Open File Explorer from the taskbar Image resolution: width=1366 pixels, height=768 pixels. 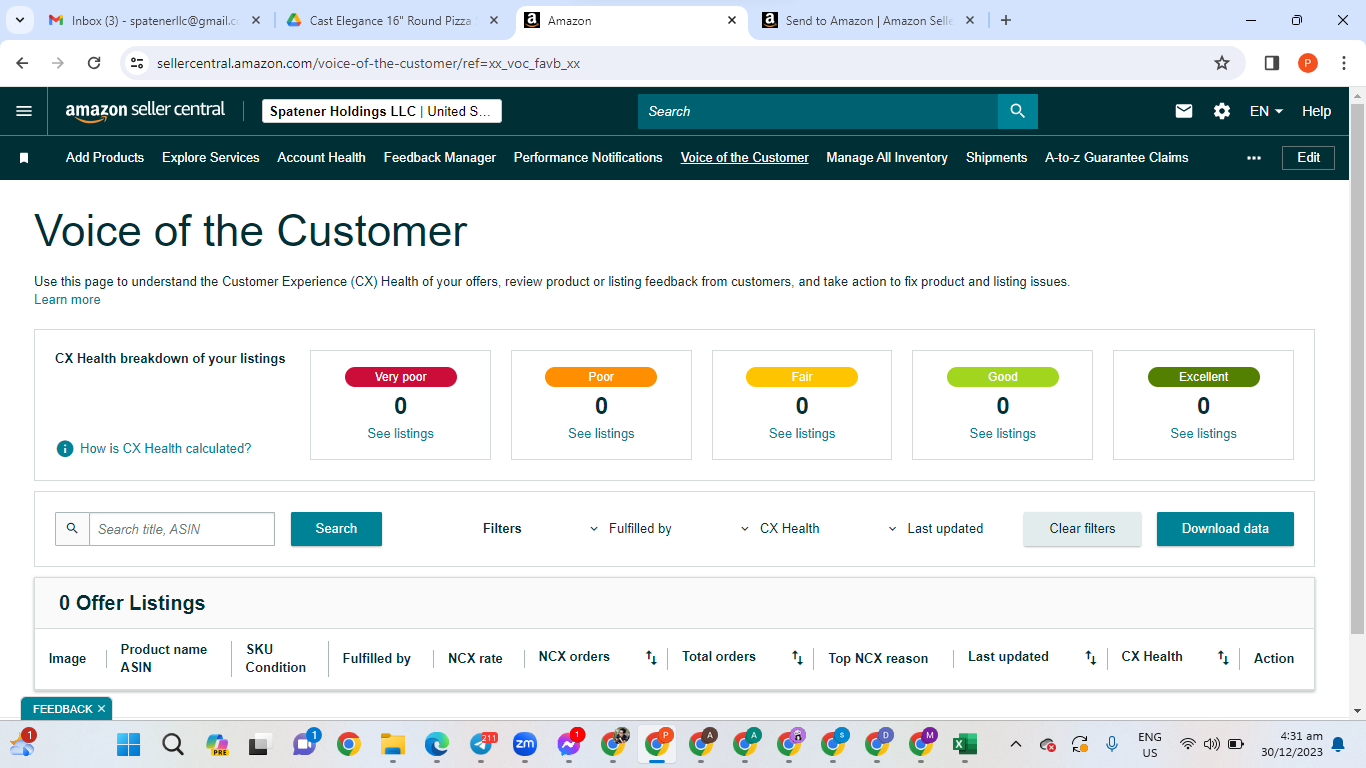point(392,744)
